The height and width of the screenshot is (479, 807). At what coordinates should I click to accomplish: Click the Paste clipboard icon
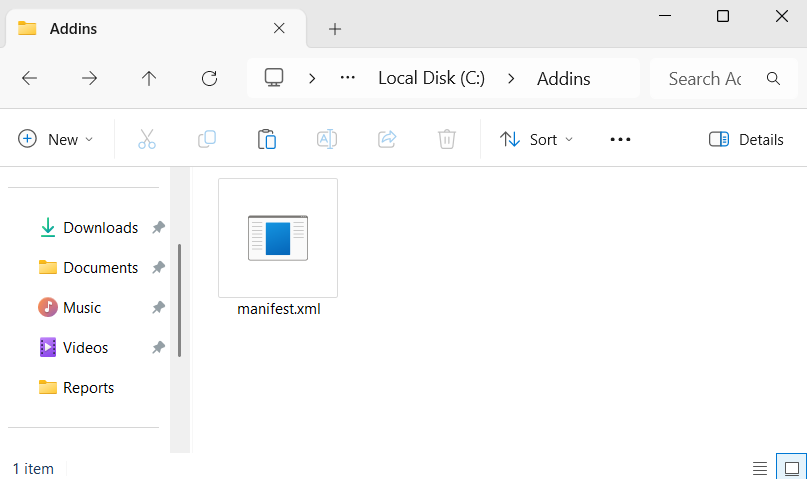click(267, 139)
